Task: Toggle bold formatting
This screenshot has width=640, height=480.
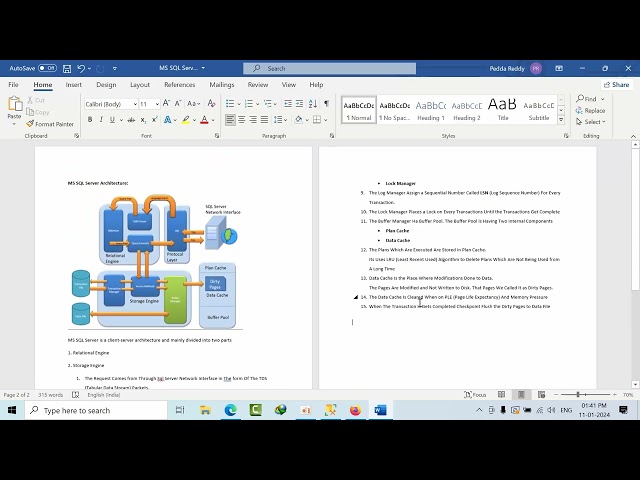Action: click(90, 120)
